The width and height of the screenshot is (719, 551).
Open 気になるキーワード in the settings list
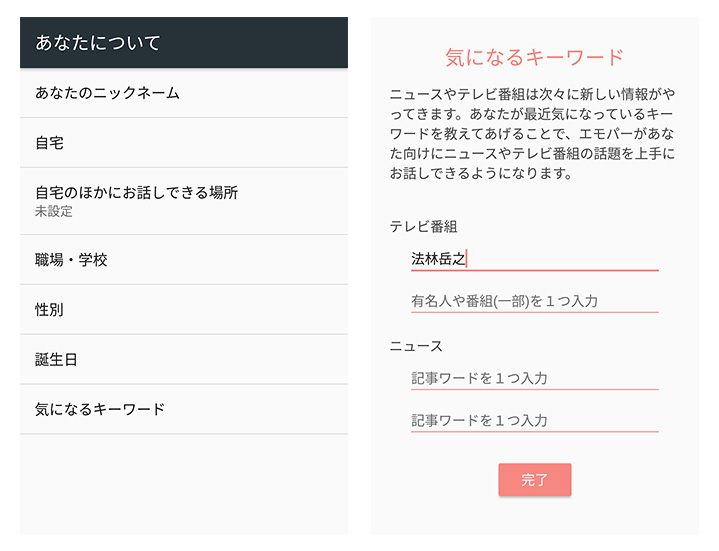[x=100, y=409]
